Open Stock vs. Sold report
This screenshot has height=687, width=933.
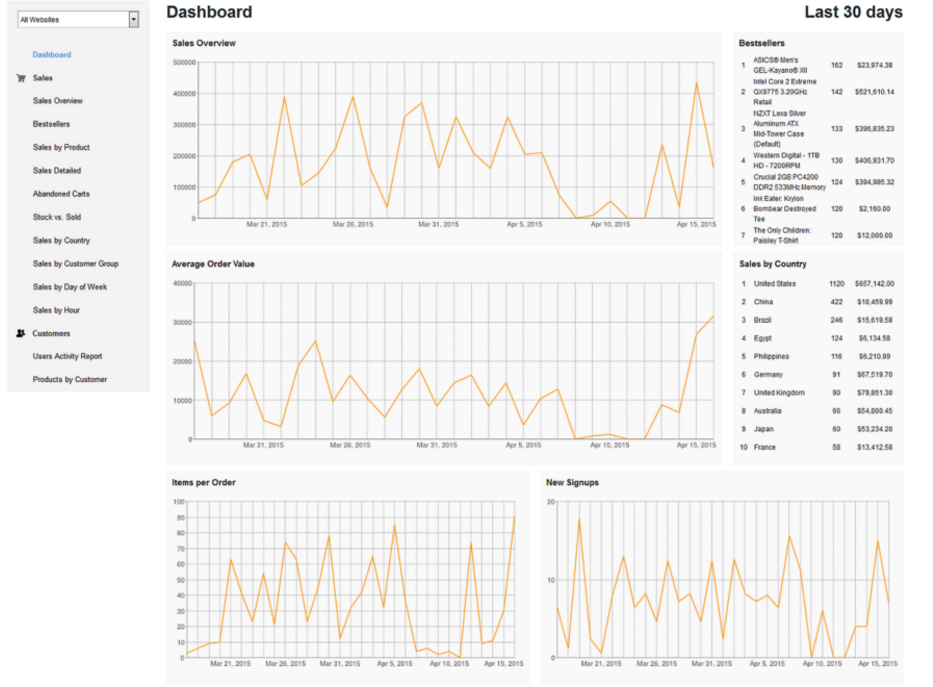(x=57, y=217)
